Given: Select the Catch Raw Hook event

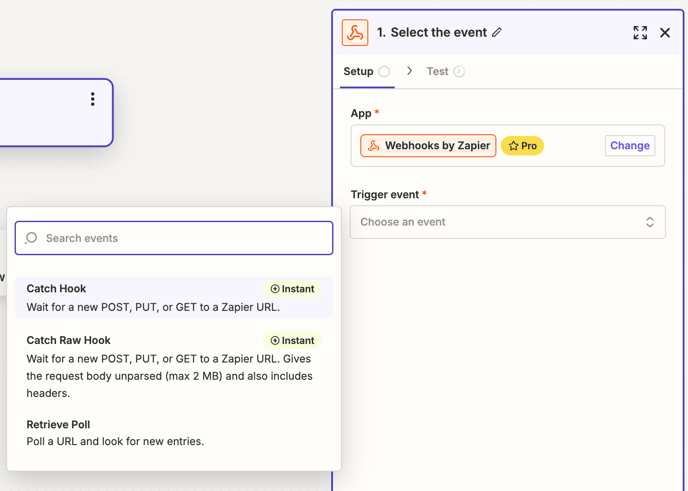Looking at the screenshot, I should (174, 366).
